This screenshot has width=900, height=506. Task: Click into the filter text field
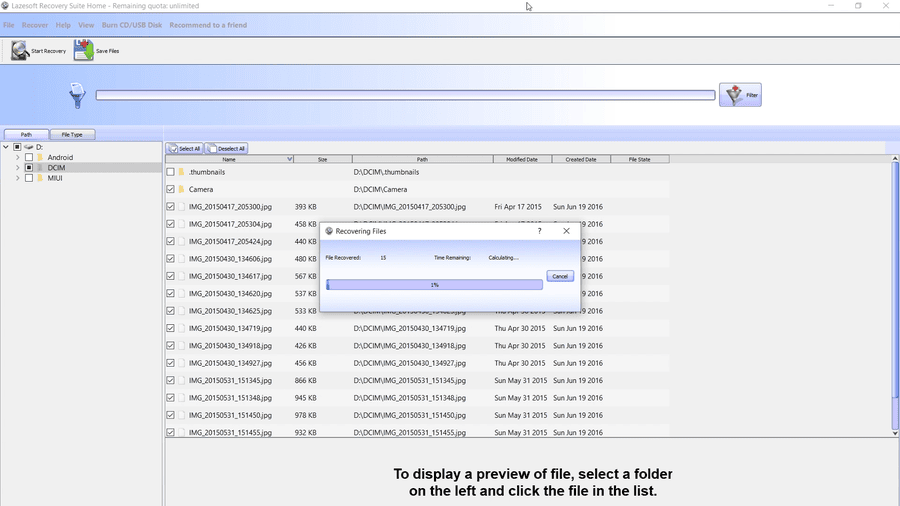(405, 95)
